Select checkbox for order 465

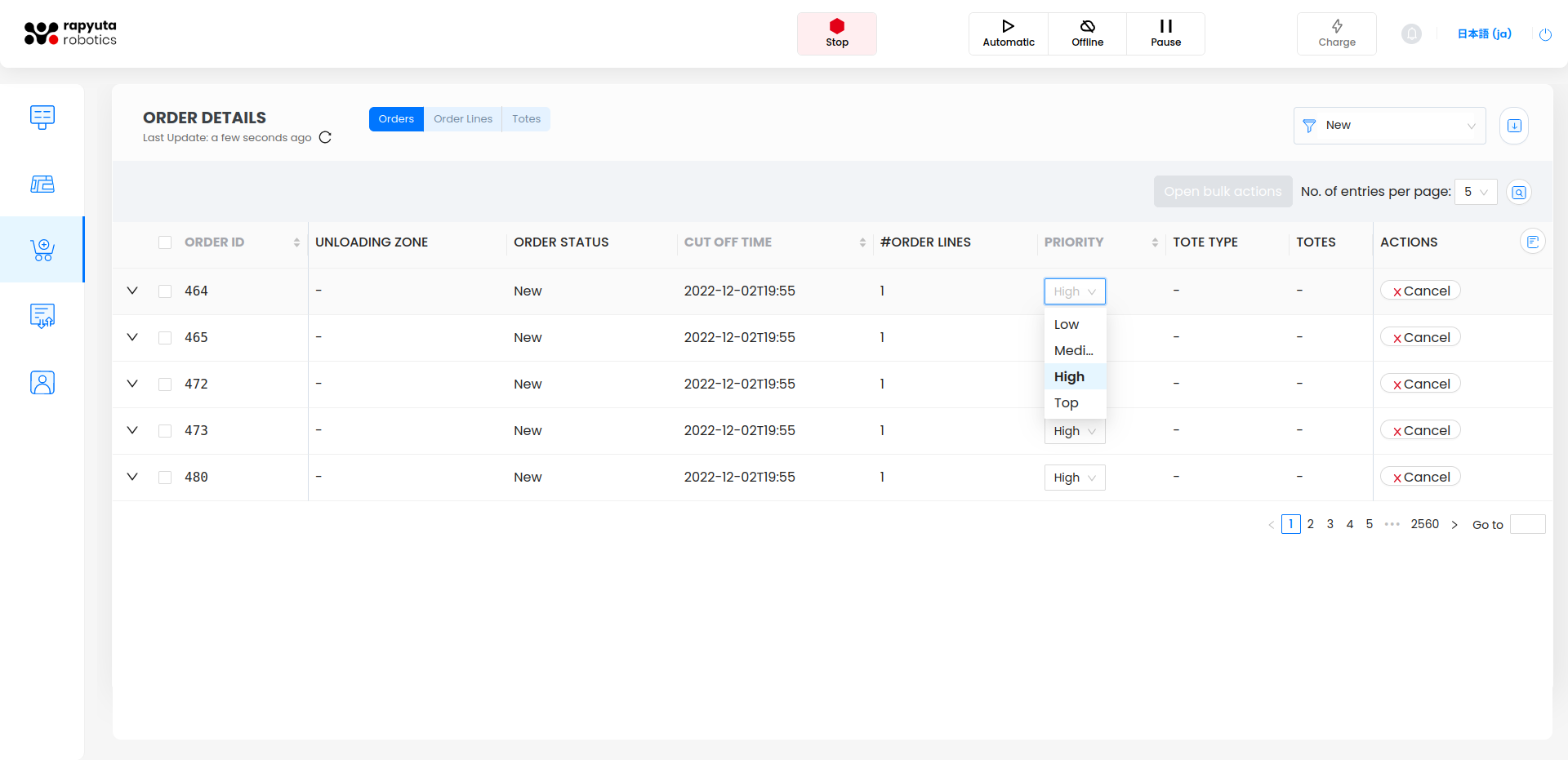click(x=165, y=338)
